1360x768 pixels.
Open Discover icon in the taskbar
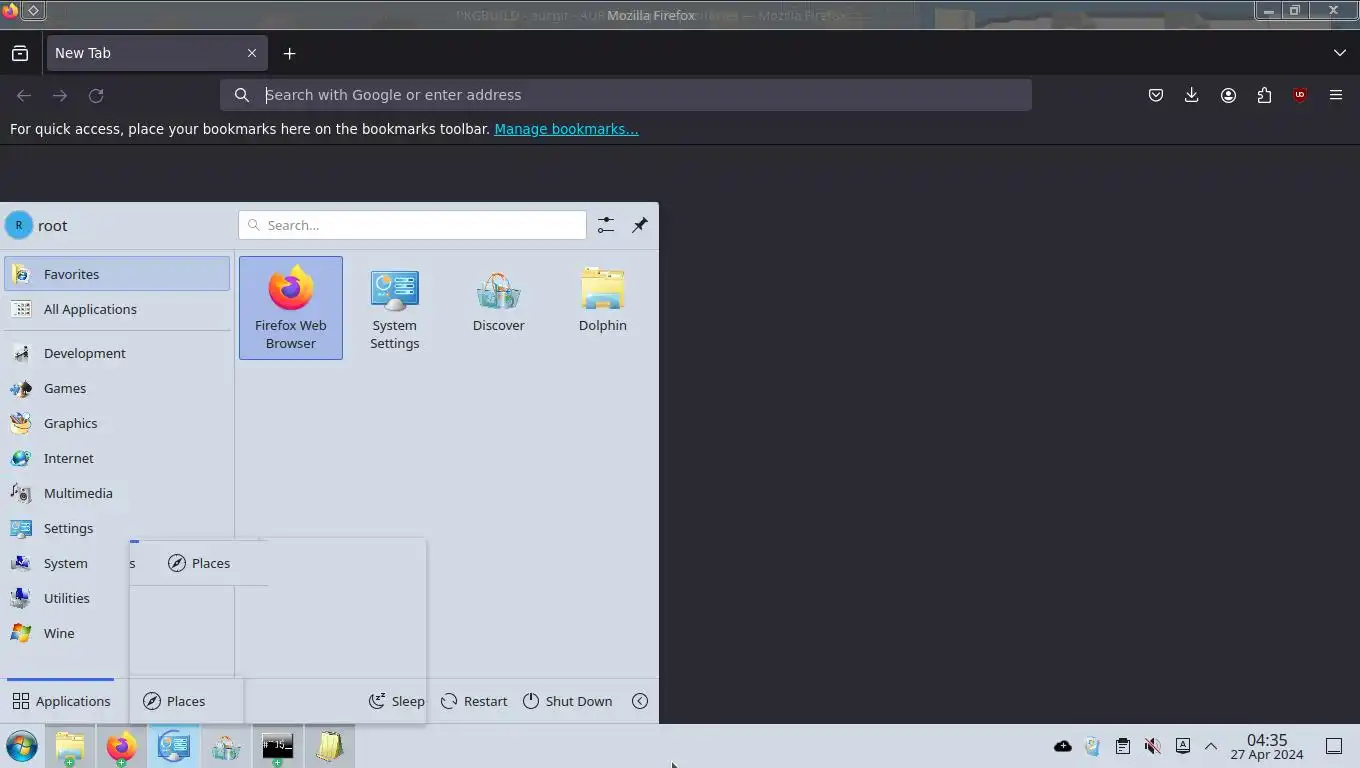coord(225,746)
